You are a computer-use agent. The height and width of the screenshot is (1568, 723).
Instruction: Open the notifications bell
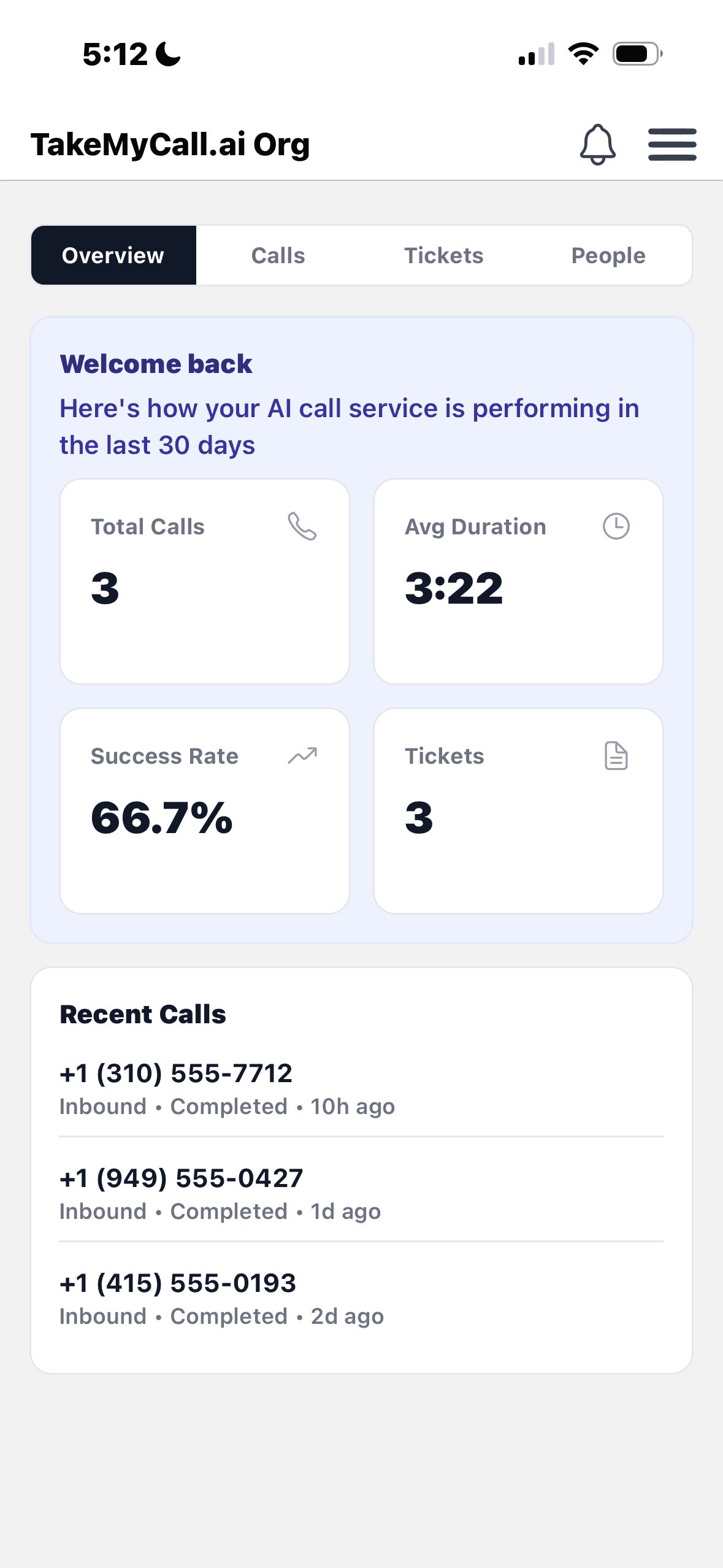(599, 145)
